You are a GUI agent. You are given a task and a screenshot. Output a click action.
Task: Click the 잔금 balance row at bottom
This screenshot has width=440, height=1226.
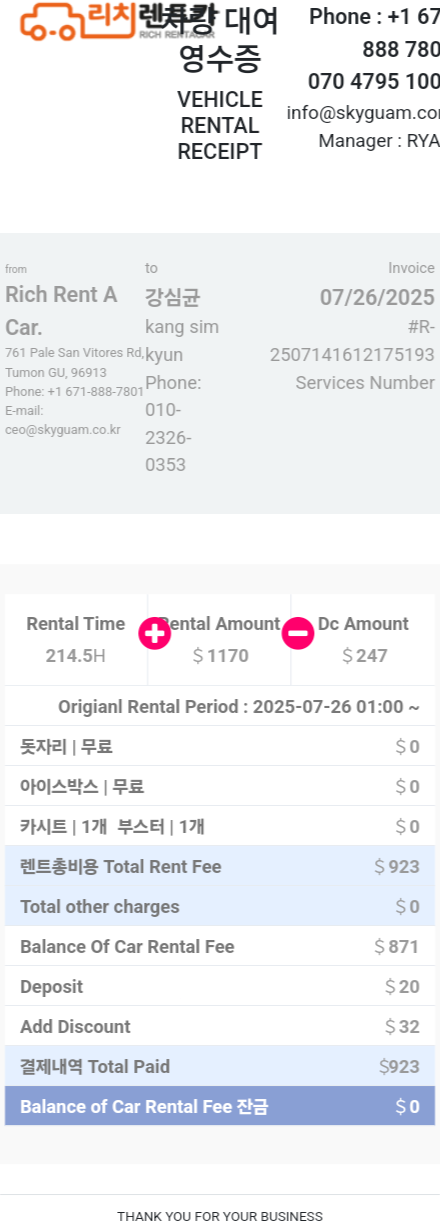click(220, 1106)
